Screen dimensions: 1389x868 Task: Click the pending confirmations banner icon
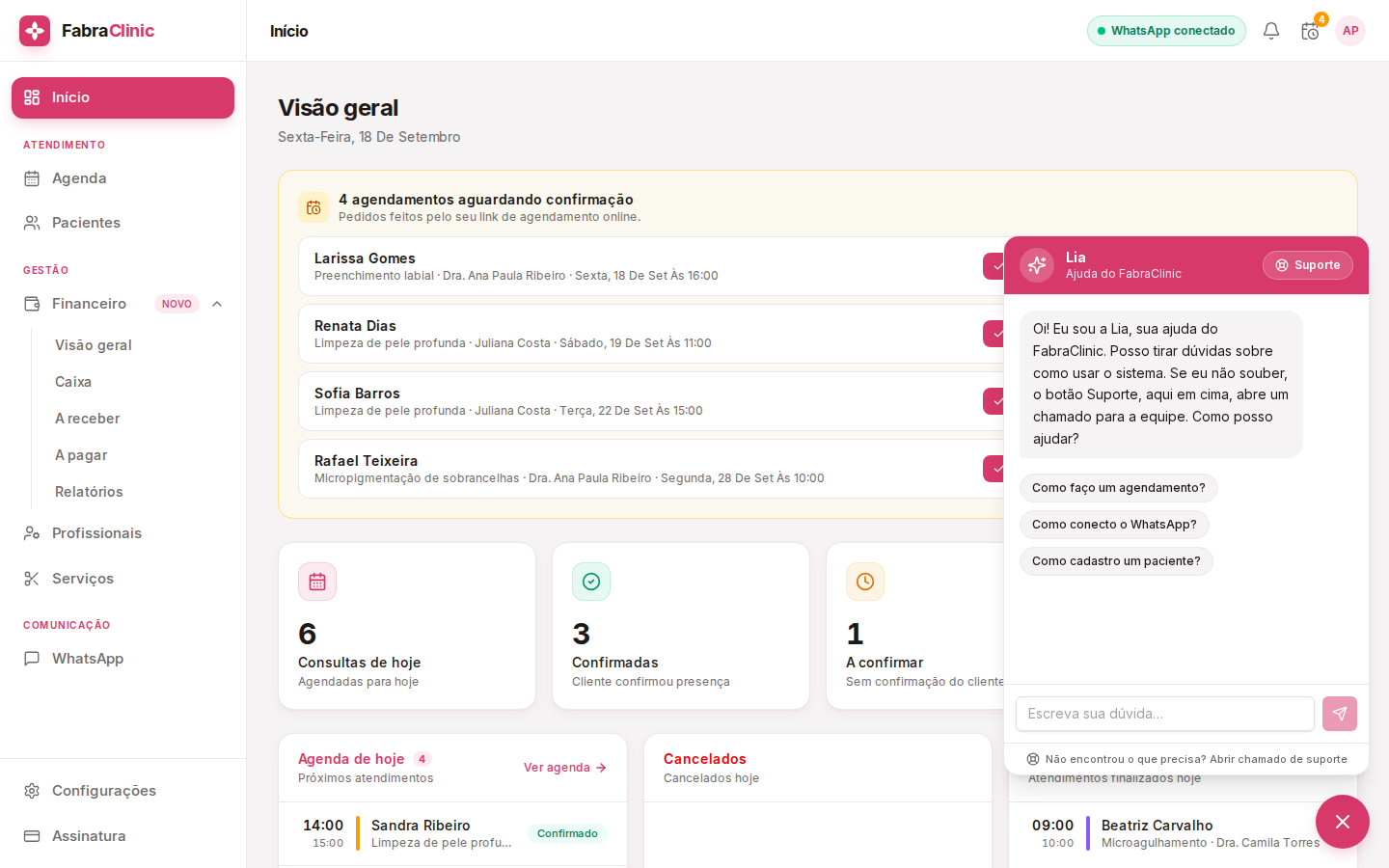pos(313,207)
